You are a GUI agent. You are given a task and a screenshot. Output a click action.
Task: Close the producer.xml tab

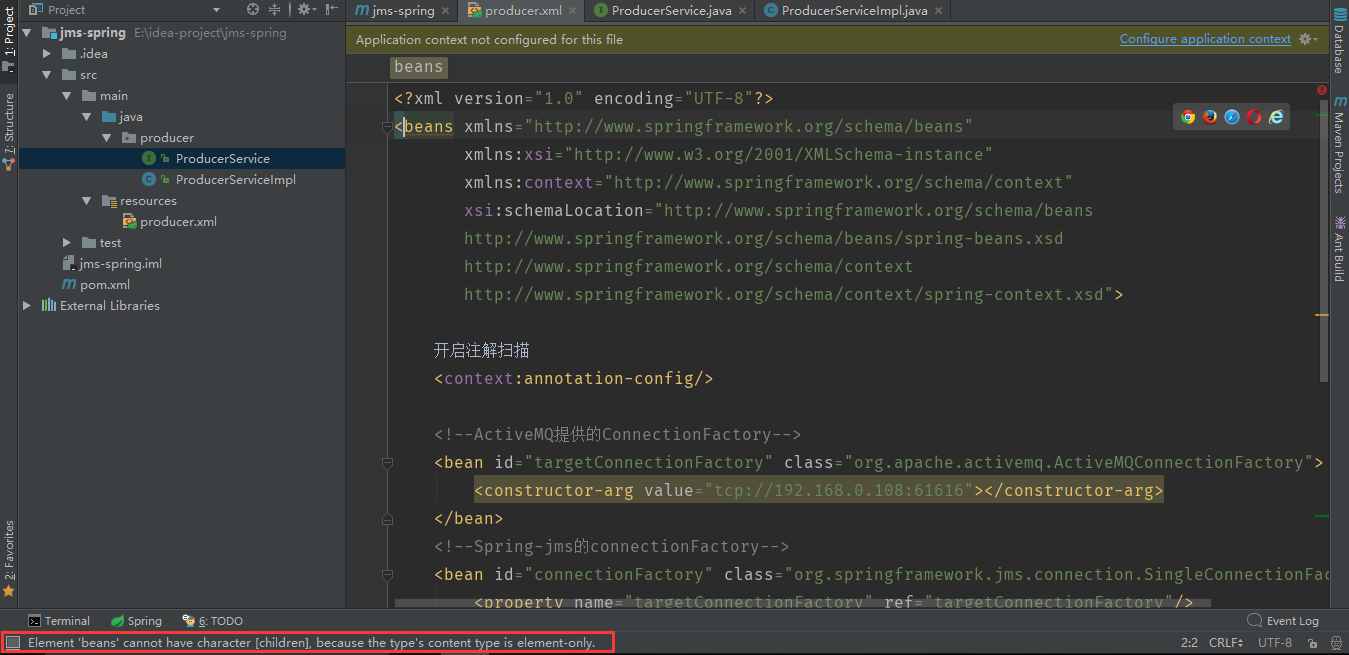point(571,11)
